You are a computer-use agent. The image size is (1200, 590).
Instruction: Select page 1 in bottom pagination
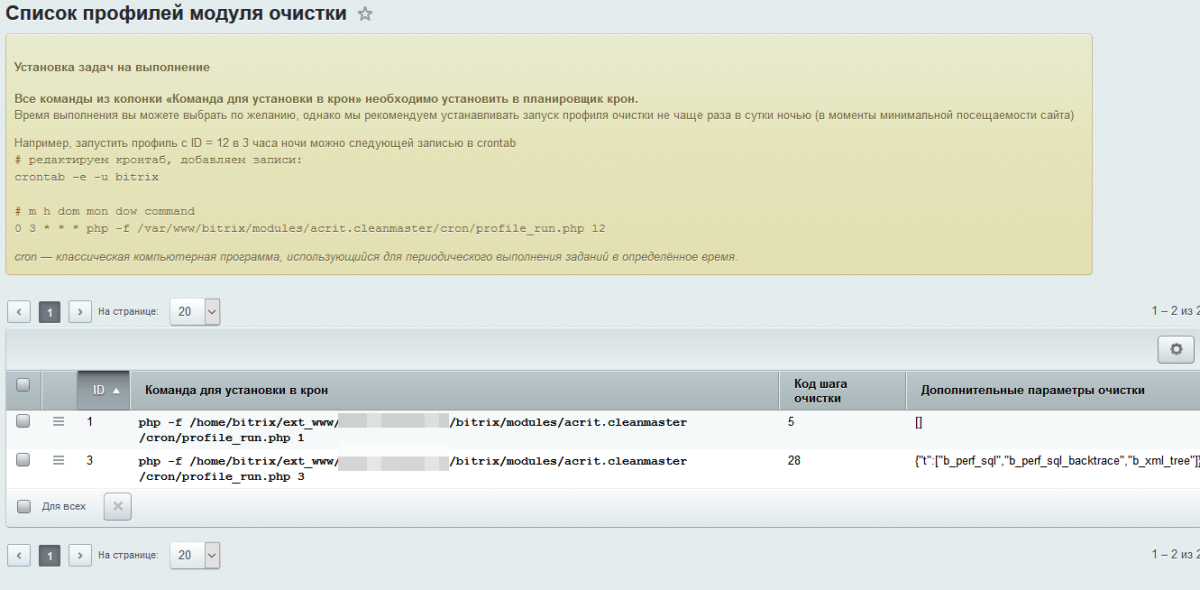coord(50,555)
